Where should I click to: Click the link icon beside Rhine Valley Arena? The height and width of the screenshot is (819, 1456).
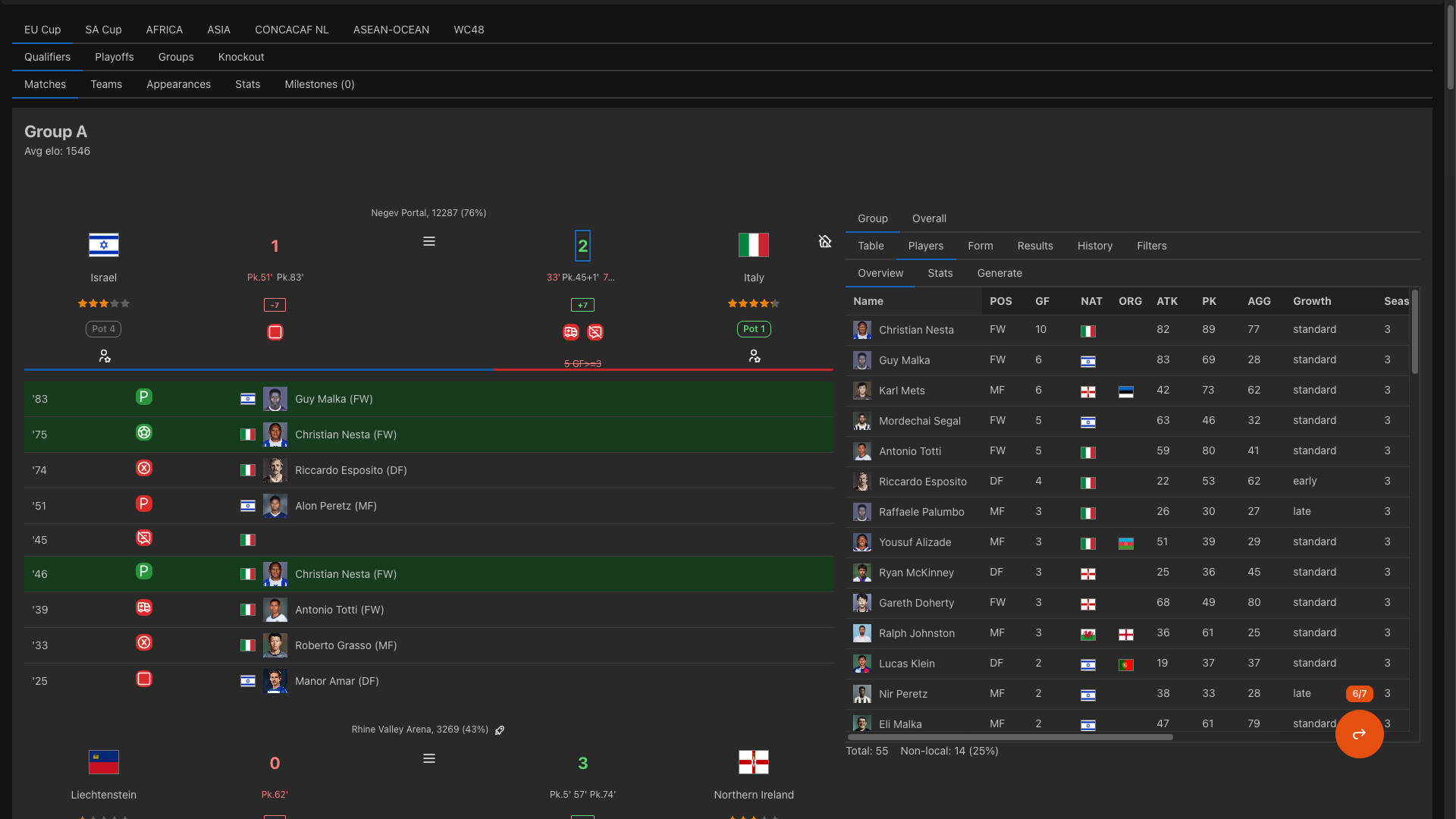[x=500, y=730]
